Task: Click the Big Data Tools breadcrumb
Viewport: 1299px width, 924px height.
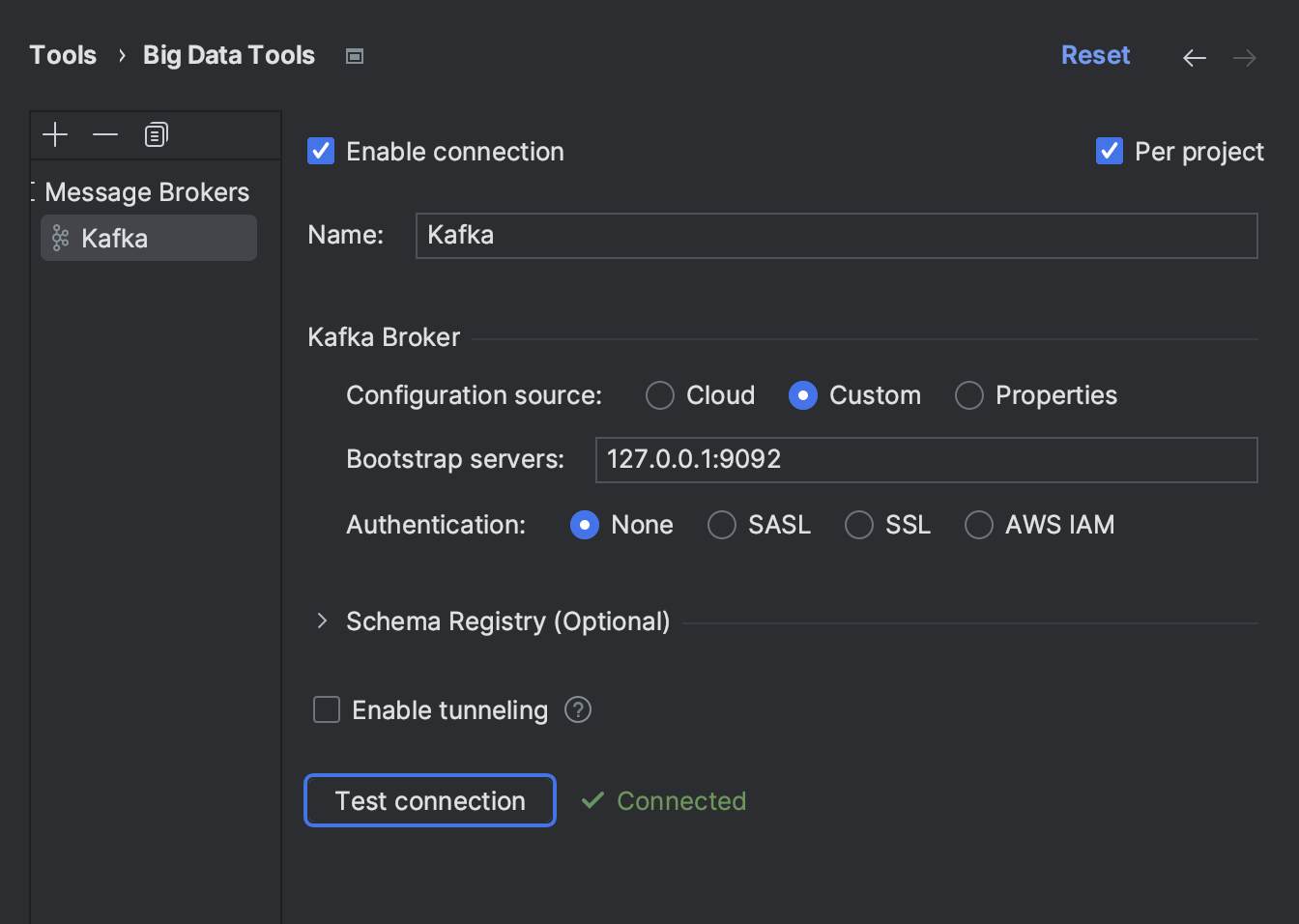Action: point(229,55)
